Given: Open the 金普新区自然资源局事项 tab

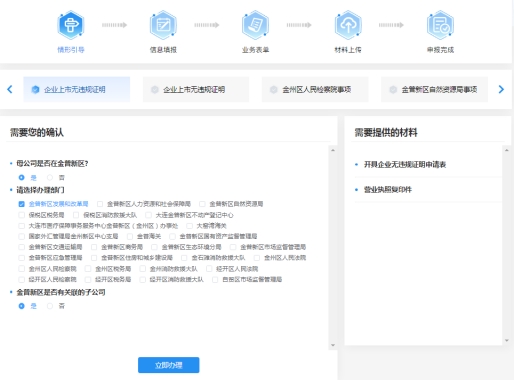Looking at the screenshot, I should click(x=434, y=89).
